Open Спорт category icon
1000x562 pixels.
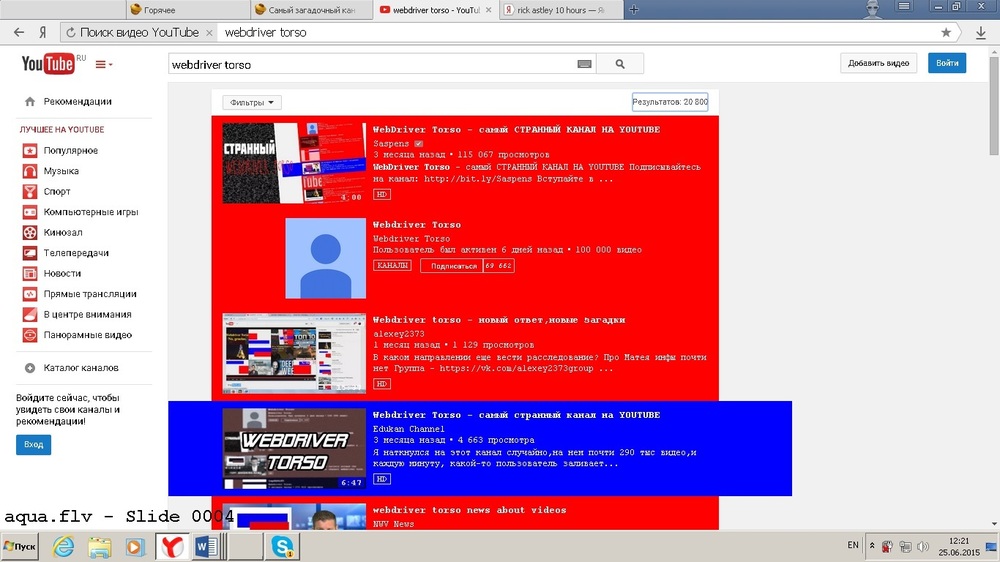pyautogui.click(x=30, y=191)
